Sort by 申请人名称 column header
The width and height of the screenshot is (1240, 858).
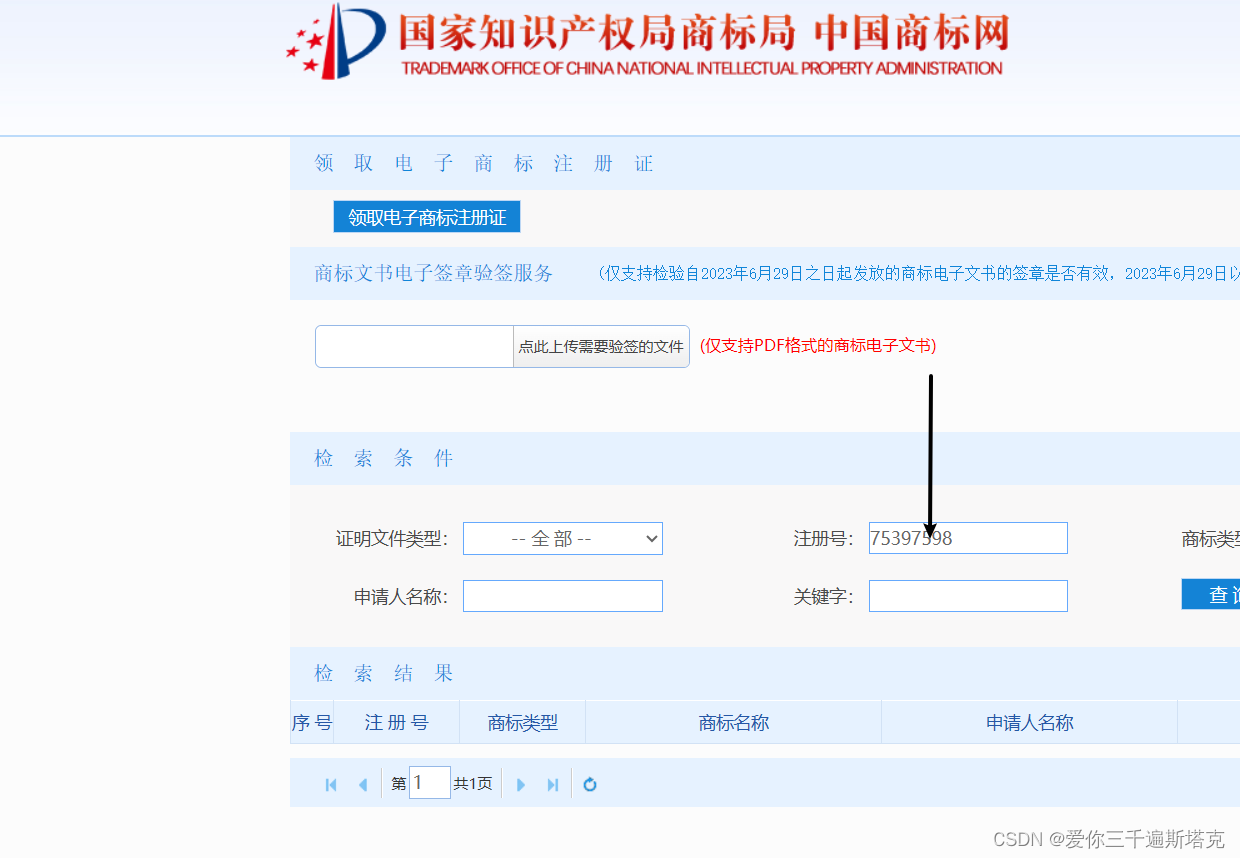point(1030,722)
